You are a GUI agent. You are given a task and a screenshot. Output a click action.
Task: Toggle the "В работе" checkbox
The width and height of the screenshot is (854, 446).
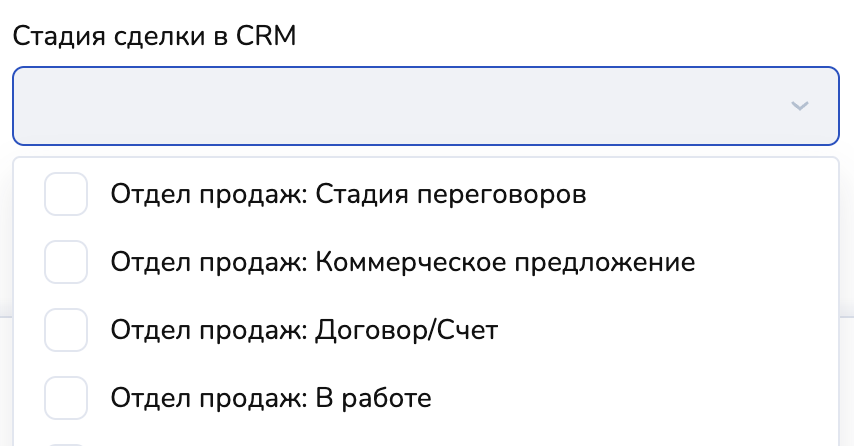click(67, 398)
